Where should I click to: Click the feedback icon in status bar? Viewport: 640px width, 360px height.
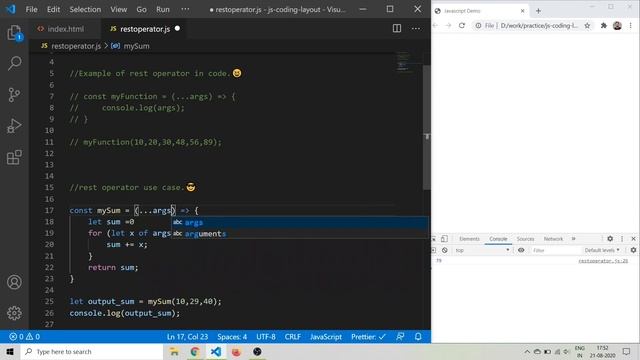click(x=400, y=337)
